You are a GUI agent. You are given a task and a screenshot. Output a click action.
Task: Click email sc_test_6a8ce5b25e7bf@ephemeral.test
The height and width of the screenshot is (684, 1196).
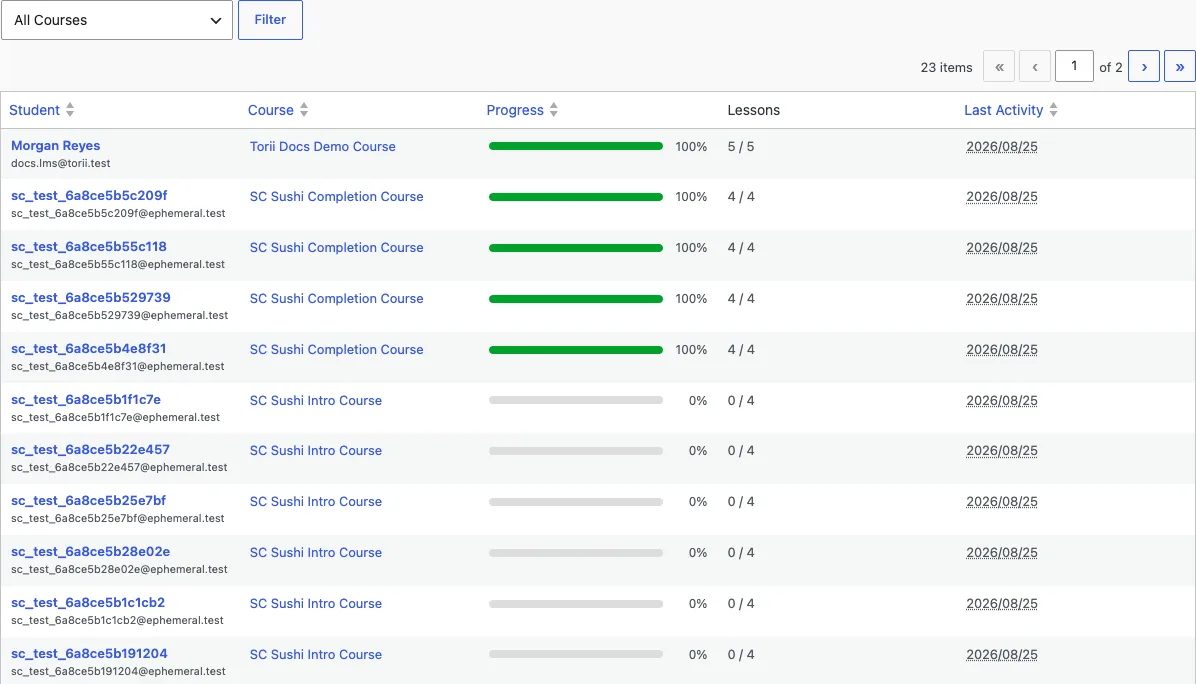tap(117, 519)
